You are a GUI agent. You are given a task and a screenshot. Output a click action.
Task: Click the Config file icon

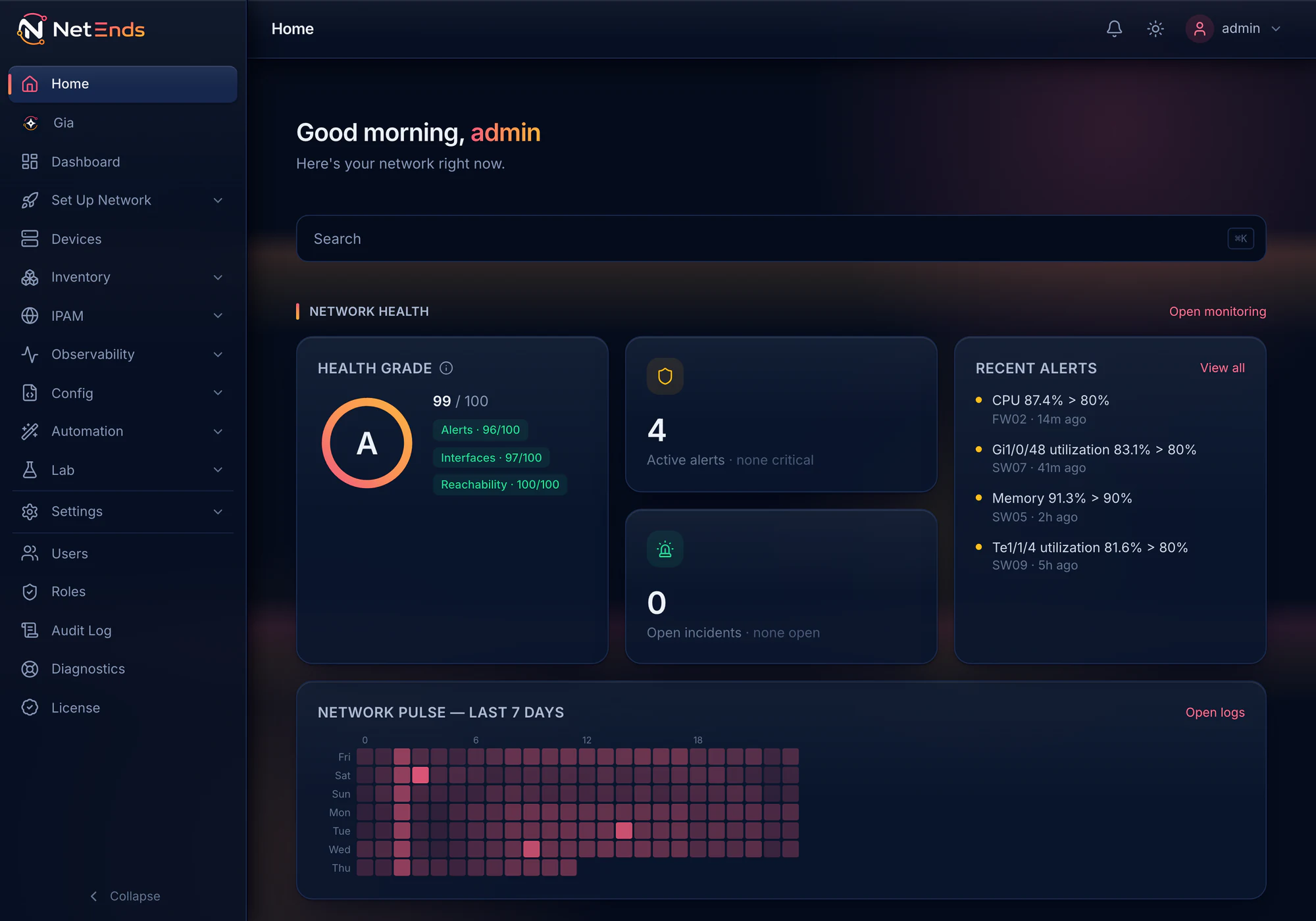[x=30, y=393]
